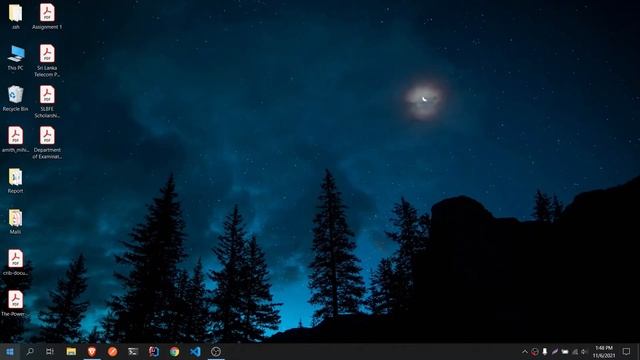Screen dimensions: 640x360
Task: Open IntelliJ IDEA from the taskbar
Action: coord(154,351)
